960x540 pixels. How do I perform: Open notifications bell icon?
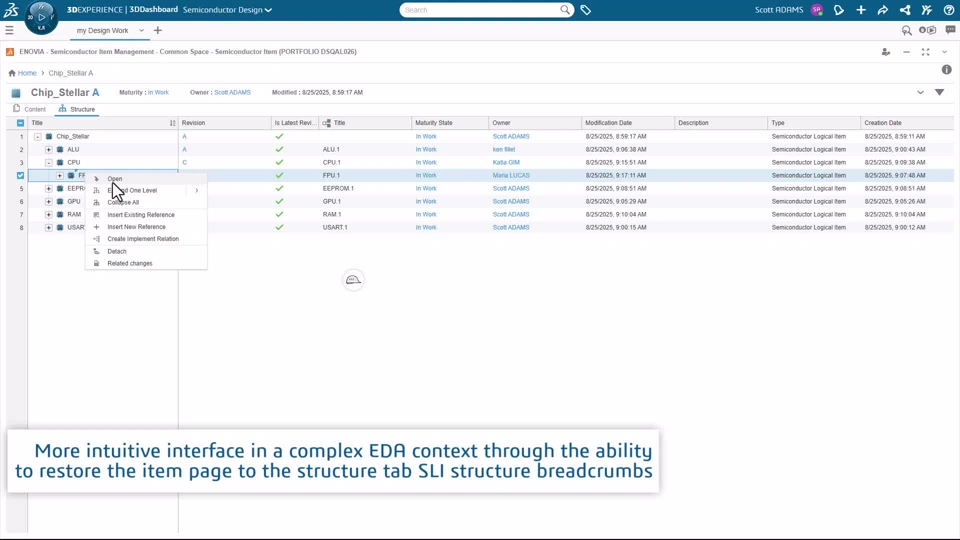tap(839, 10)
